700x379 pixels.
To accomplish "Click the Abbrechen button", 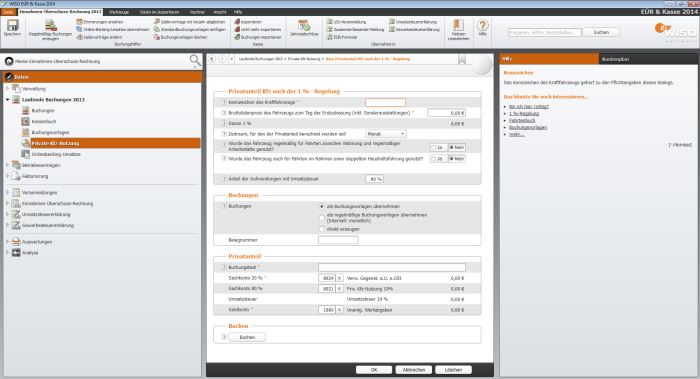I will pyautogui.click(x=413, y=370).
